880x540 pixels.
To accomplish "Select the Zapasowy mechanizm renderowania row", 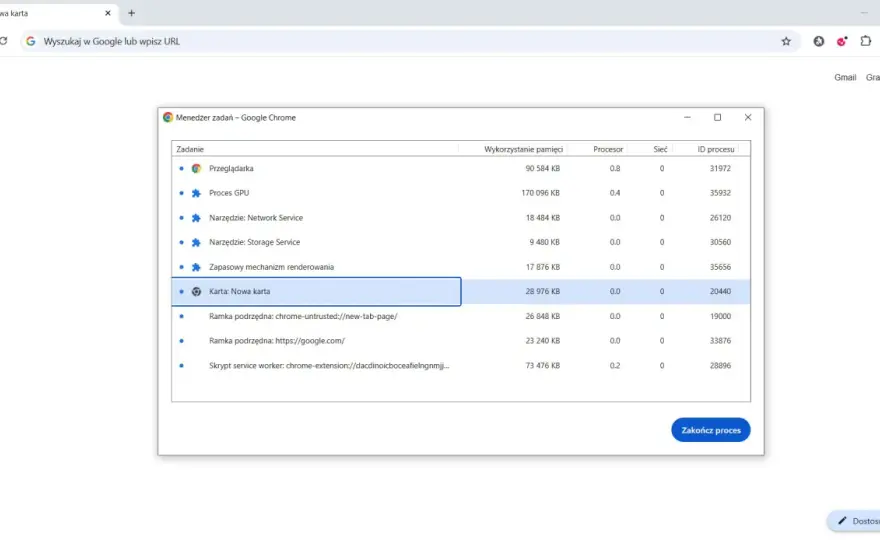I will (x=461, y=267).
